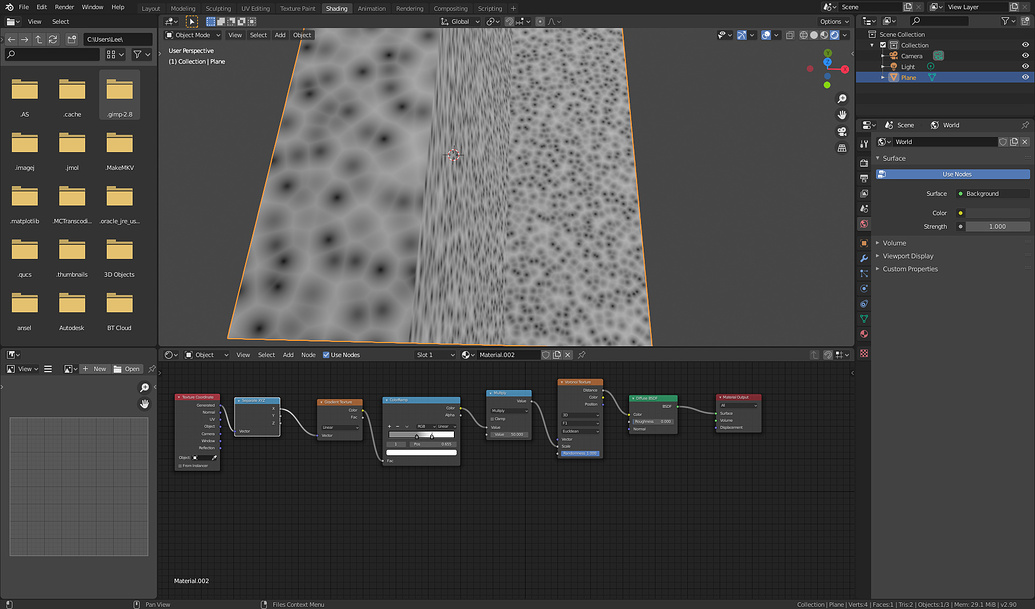Open the Physics properties tab

click(x=864, y=288)
